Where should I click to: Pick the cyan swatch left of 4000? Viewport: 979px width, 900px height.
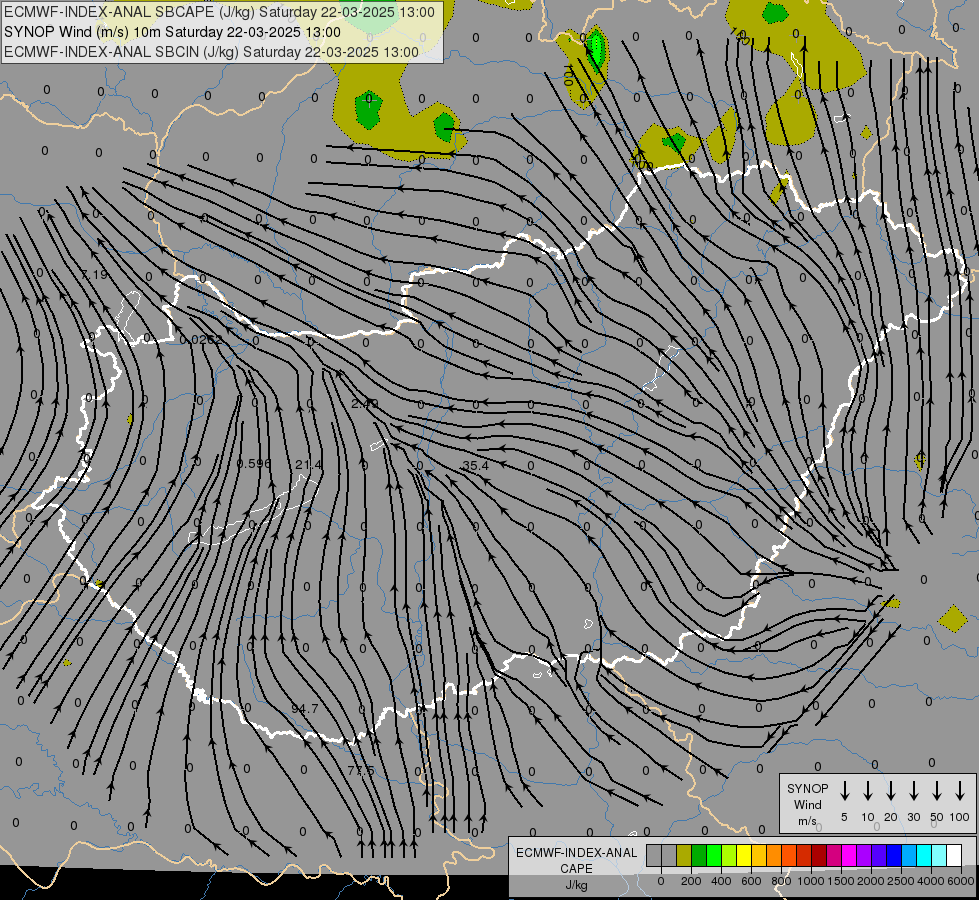[x=924, y=856]
